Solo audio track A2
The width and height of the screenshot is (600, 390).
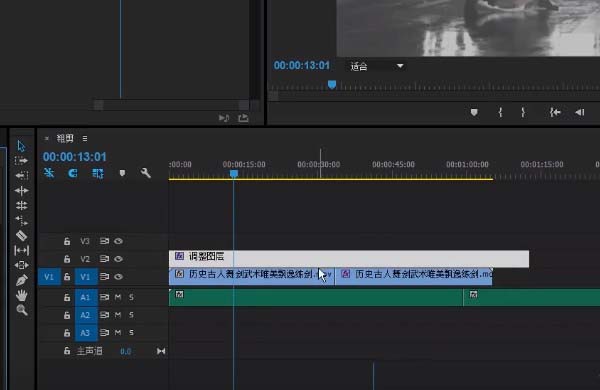131,315
